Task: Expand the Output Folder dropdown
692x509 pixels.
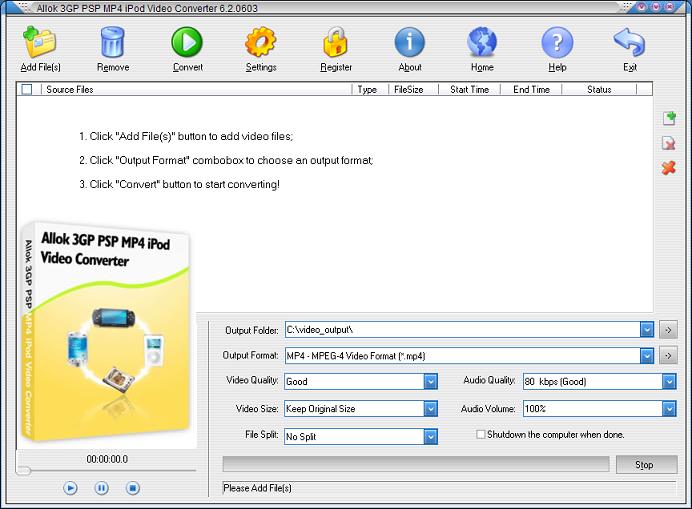Action: click(x=647, y=330)
